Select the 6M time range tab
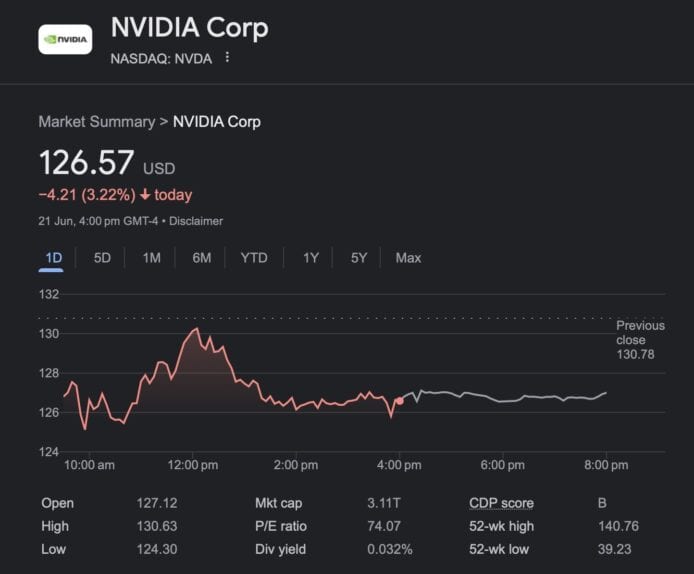 coord(201,258)
